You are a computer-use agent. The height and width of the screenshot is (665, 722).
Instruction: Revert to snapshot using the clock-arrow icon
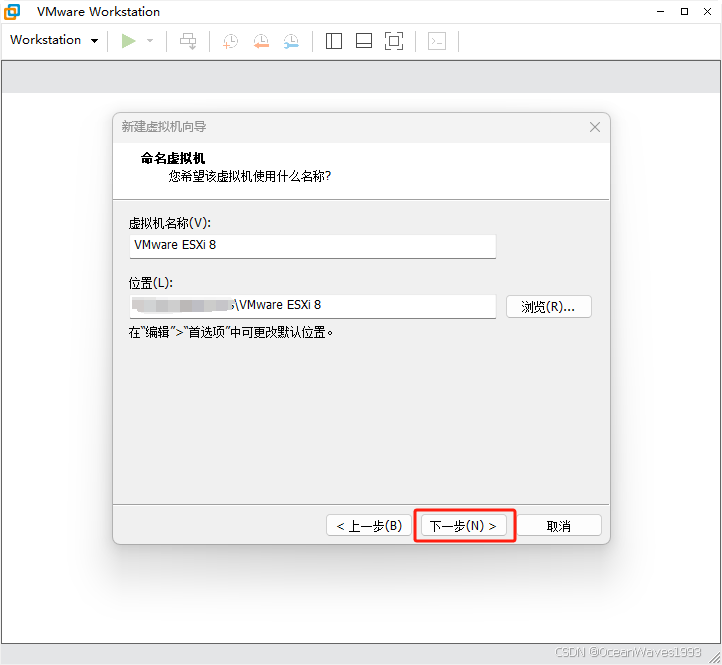261,41
